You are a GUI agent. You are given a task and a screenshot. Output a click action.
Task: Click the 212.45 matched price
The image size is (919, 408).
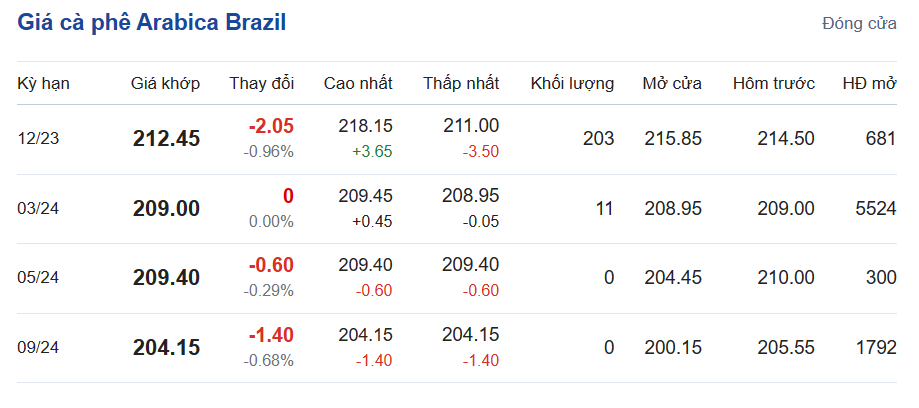point(166,139)
